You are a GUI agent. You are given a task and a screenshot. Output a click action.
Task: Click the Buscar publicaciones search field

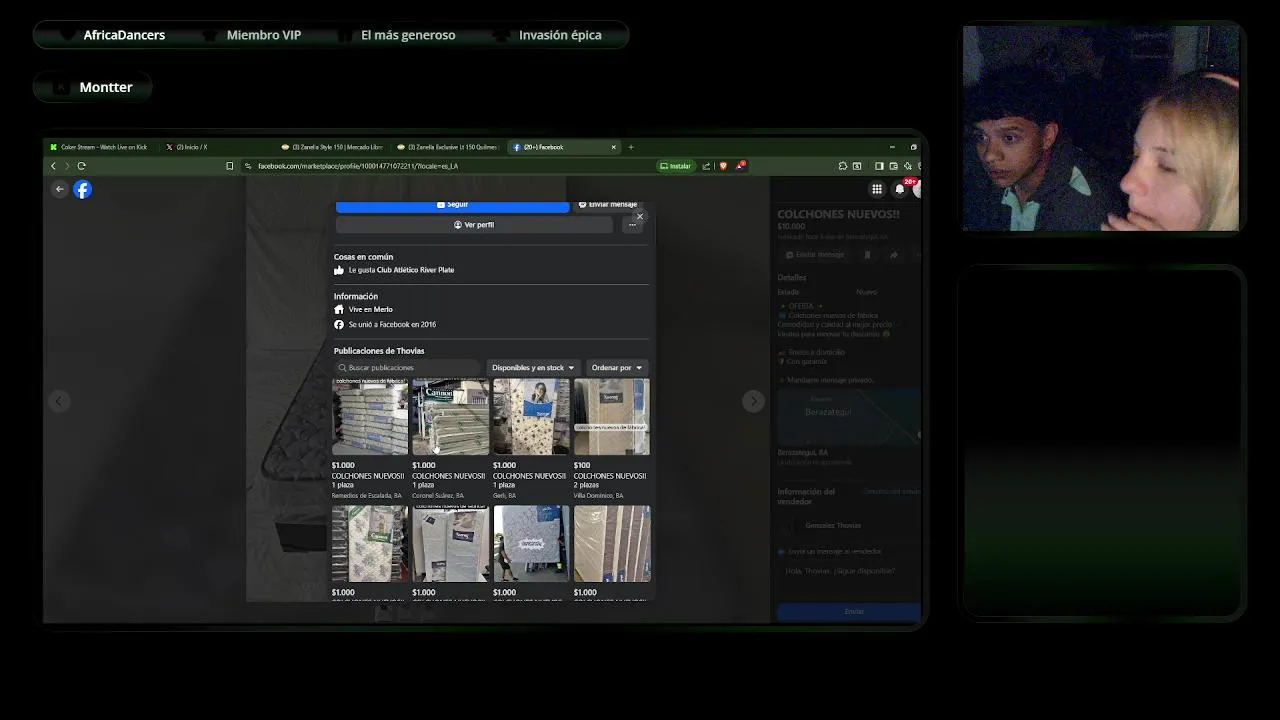click(408, 368)
